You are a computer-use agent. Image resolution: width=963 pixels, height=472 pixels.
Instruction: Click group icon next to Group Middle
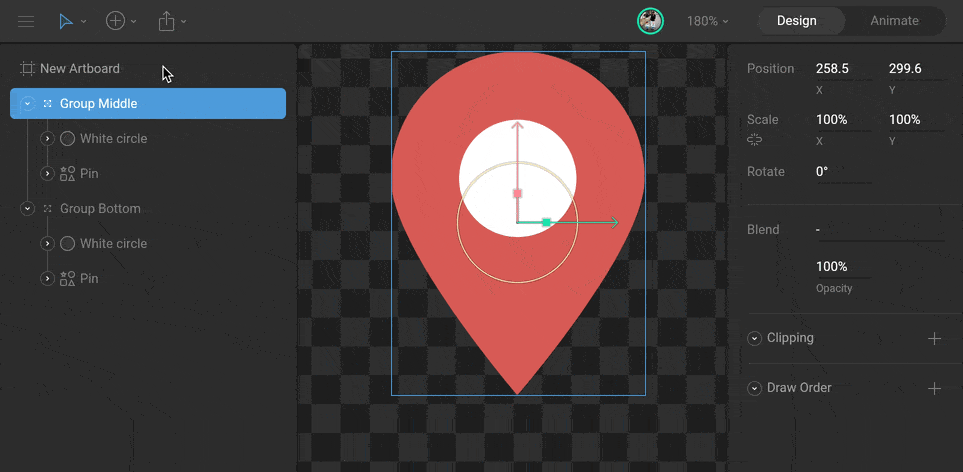pos(47,104)
